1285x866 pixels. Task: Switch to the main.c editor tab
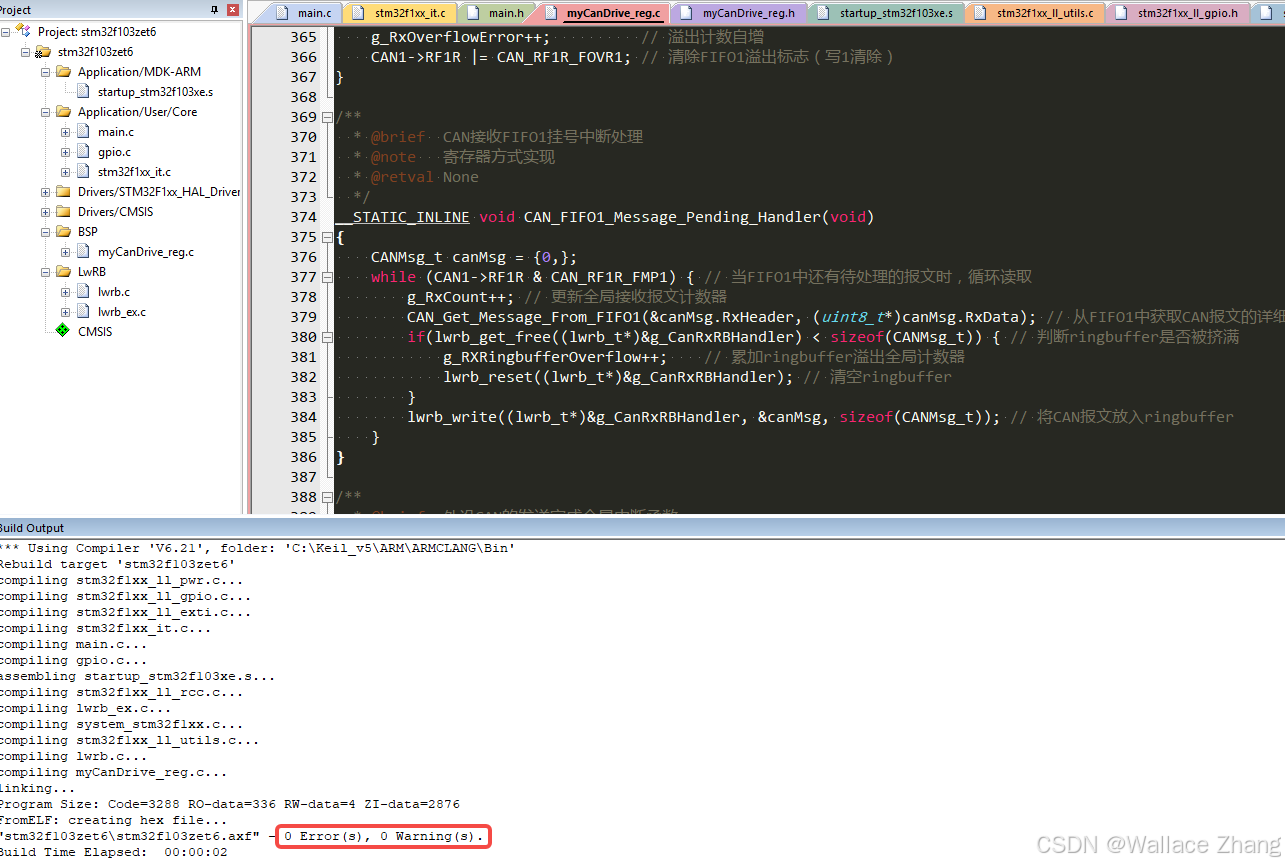306,13
